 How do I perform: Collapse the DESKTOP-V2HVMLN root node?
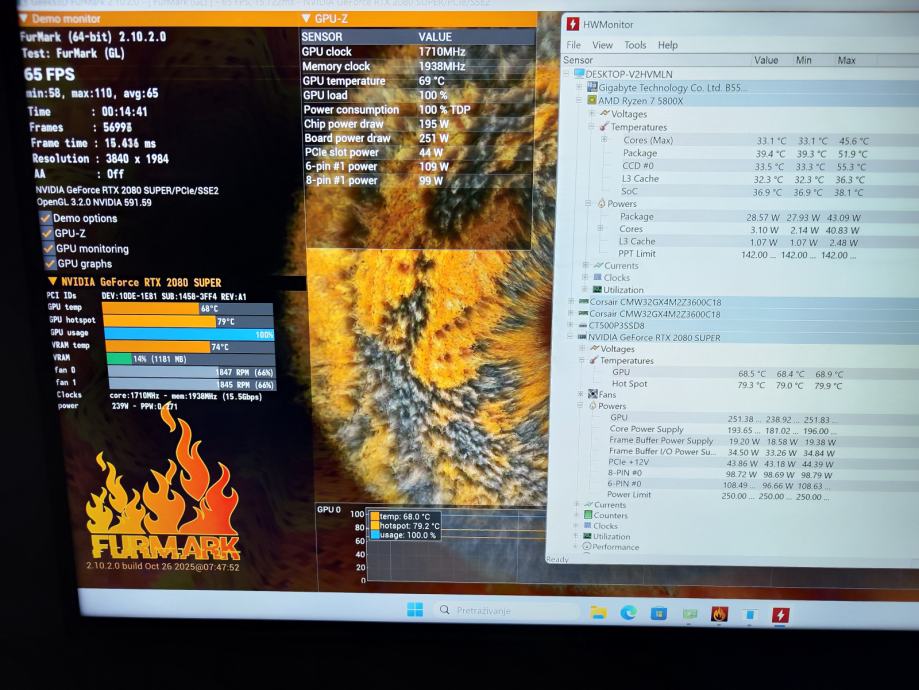(567, 74)
